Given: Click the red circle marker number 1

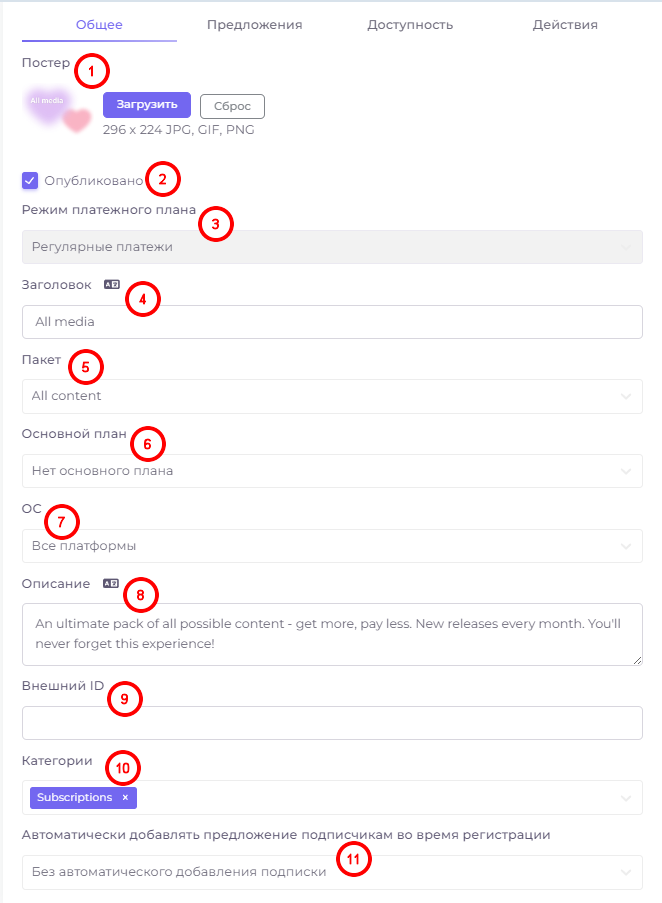Looking at the screenshot, I should (x=91, y=71).
